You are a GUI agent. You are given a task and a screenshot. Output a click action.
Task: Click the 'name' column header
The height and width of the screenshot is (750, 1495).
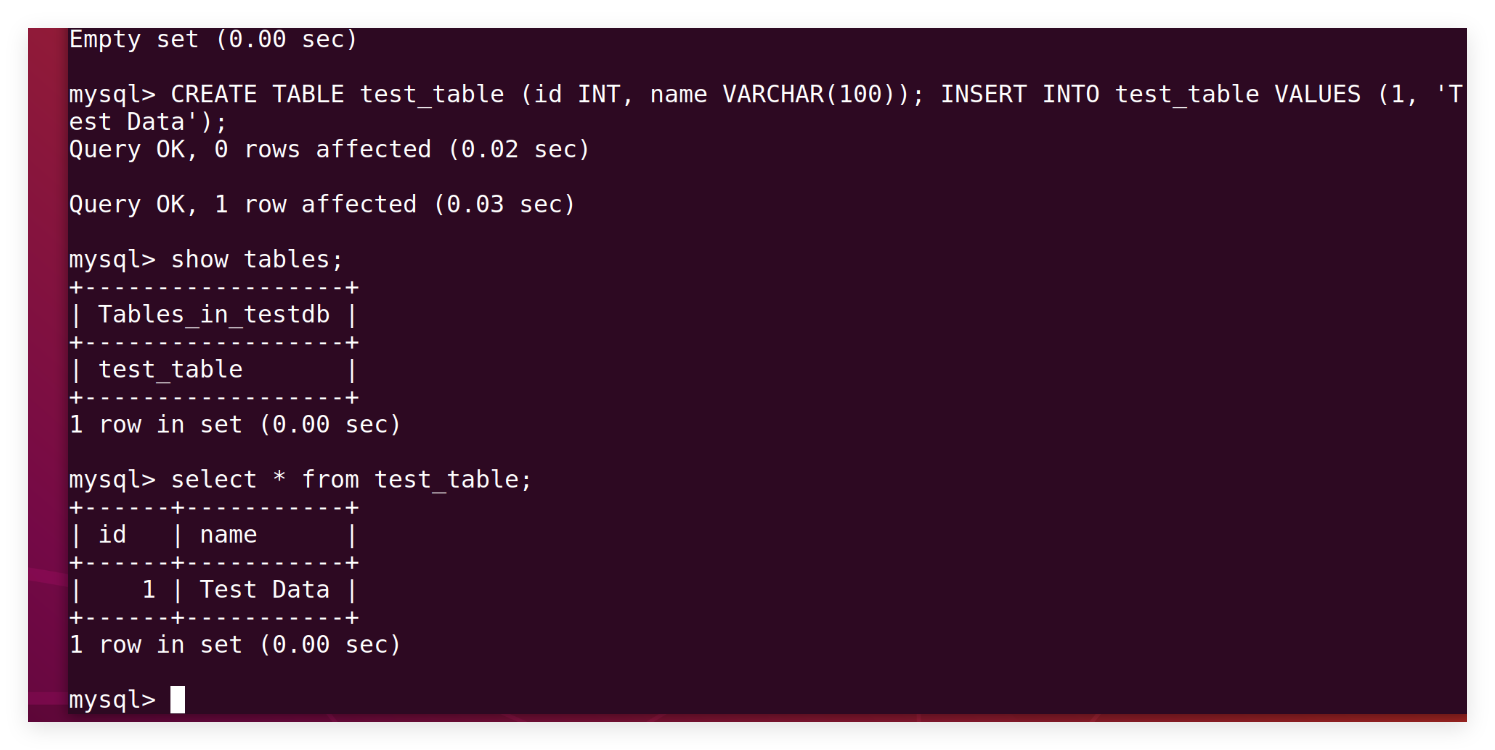[228, 534]
